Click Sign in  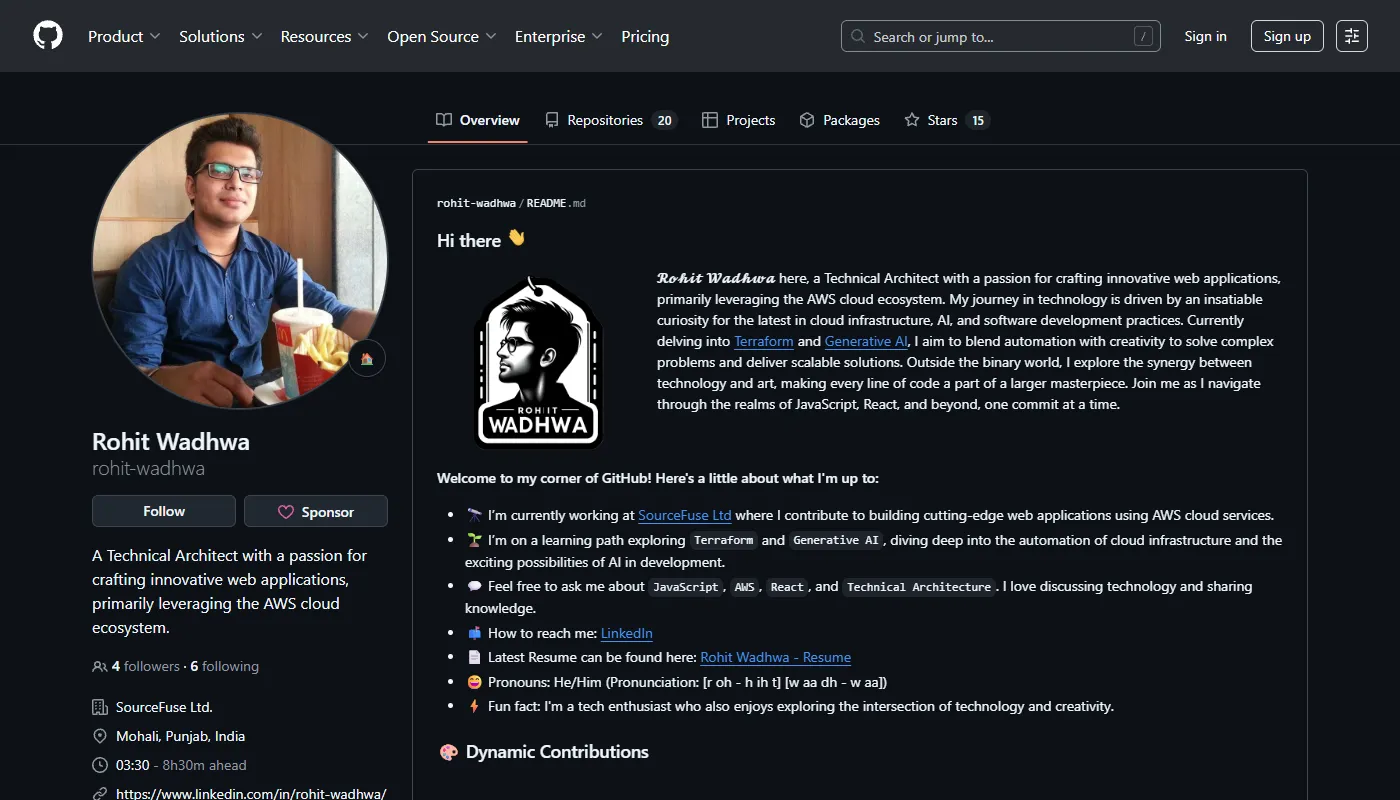pos(1205,36)
